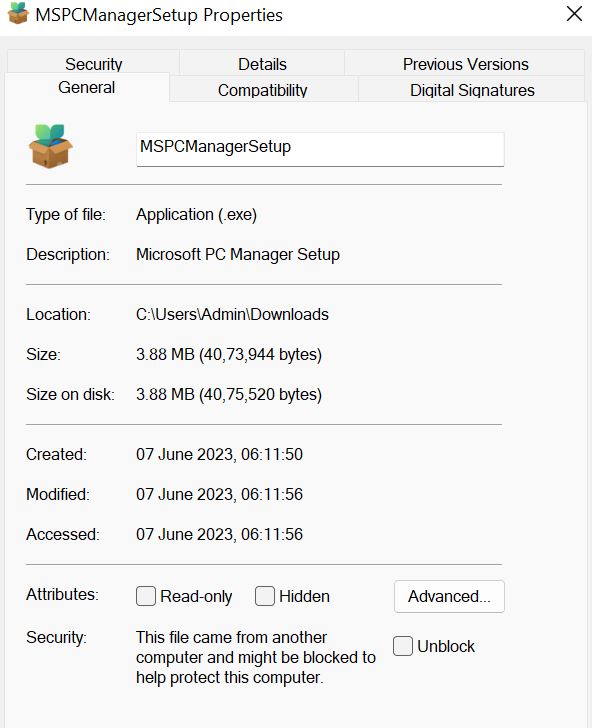
Task: Click the 'Location:' label
Action: point(59,314)
